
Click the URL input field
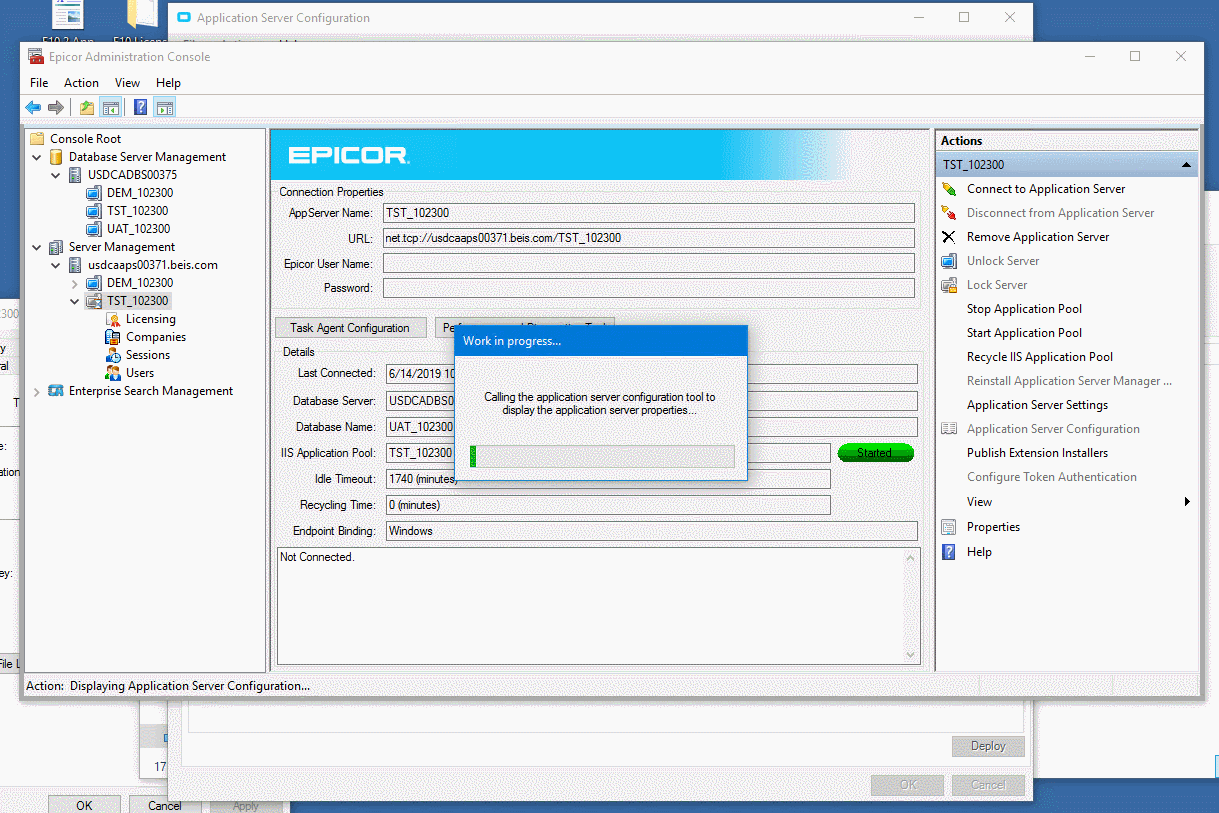pyautogui.click(x=649, y=238)
